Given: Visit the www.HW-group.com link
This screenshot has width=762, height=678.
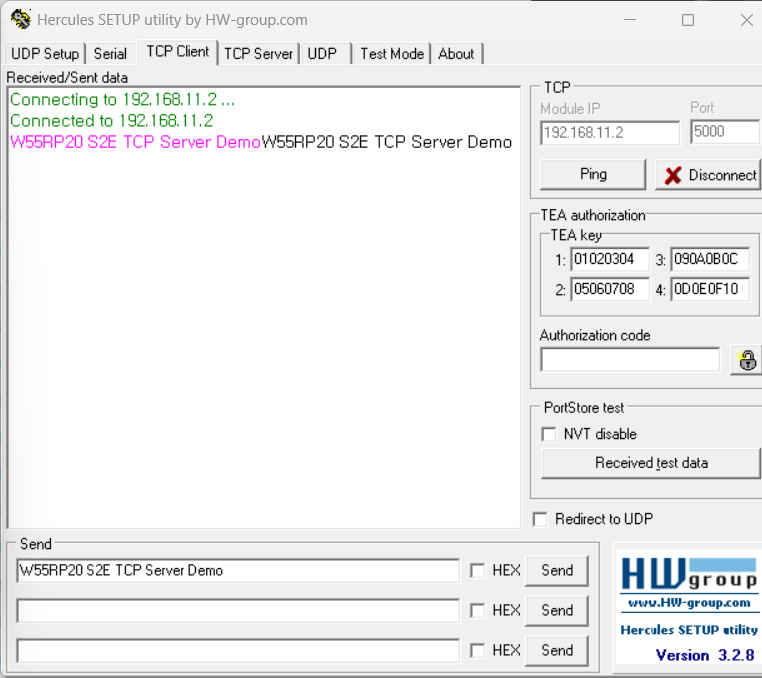Looking at the screenshot, I should click(x=687, y=603).
